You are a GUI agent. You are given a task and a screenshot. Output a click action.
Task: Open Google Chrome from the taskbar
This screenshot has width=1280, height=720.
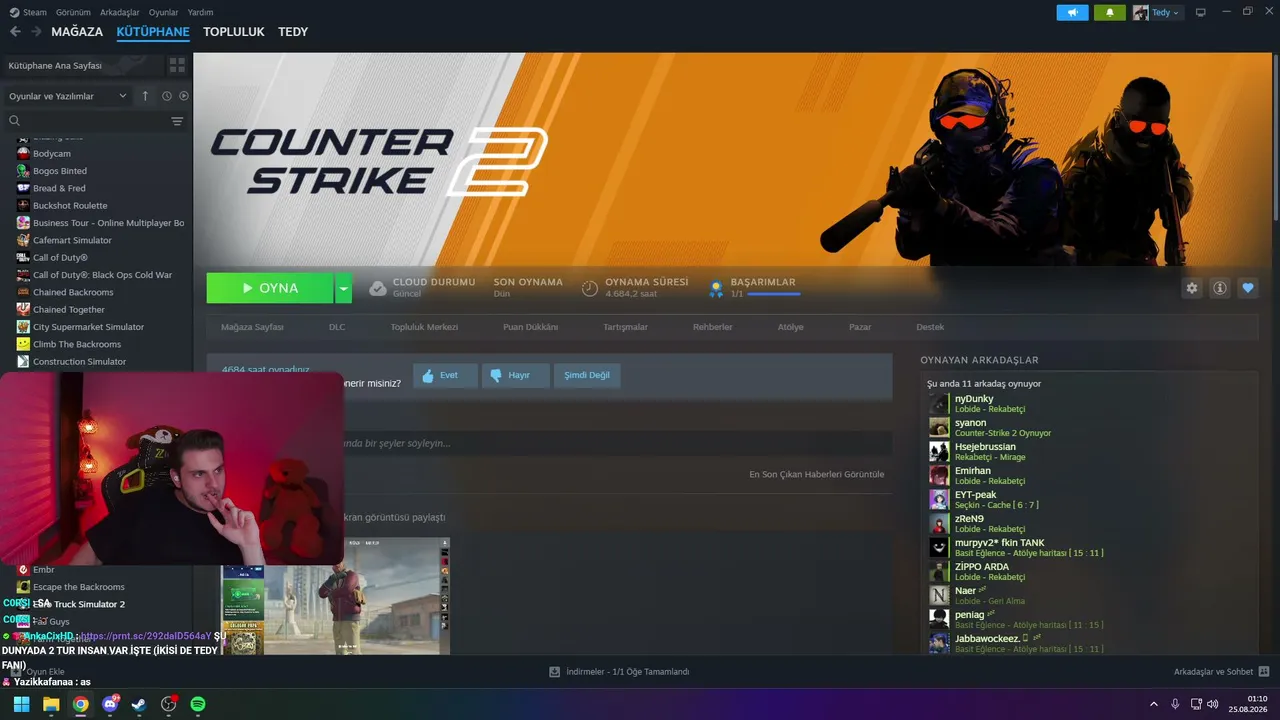(80, 704)
